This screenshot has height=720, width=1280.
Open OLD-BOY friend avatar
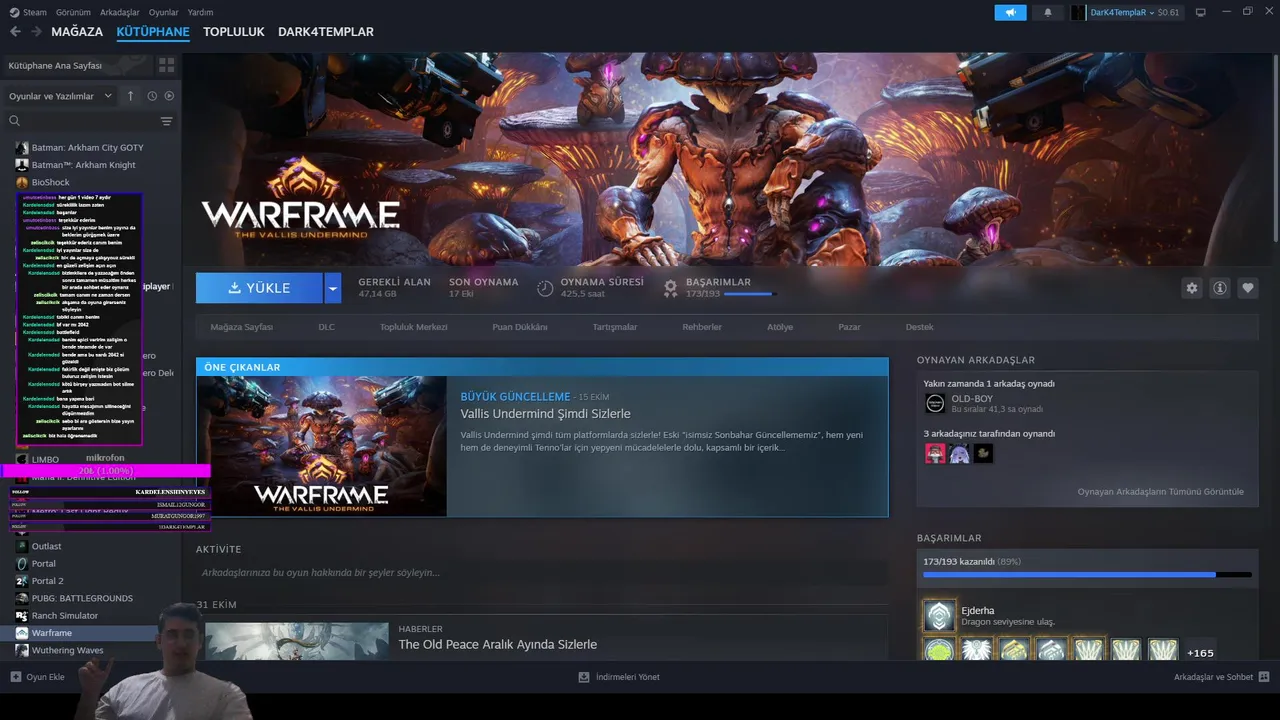coord(935,403)
